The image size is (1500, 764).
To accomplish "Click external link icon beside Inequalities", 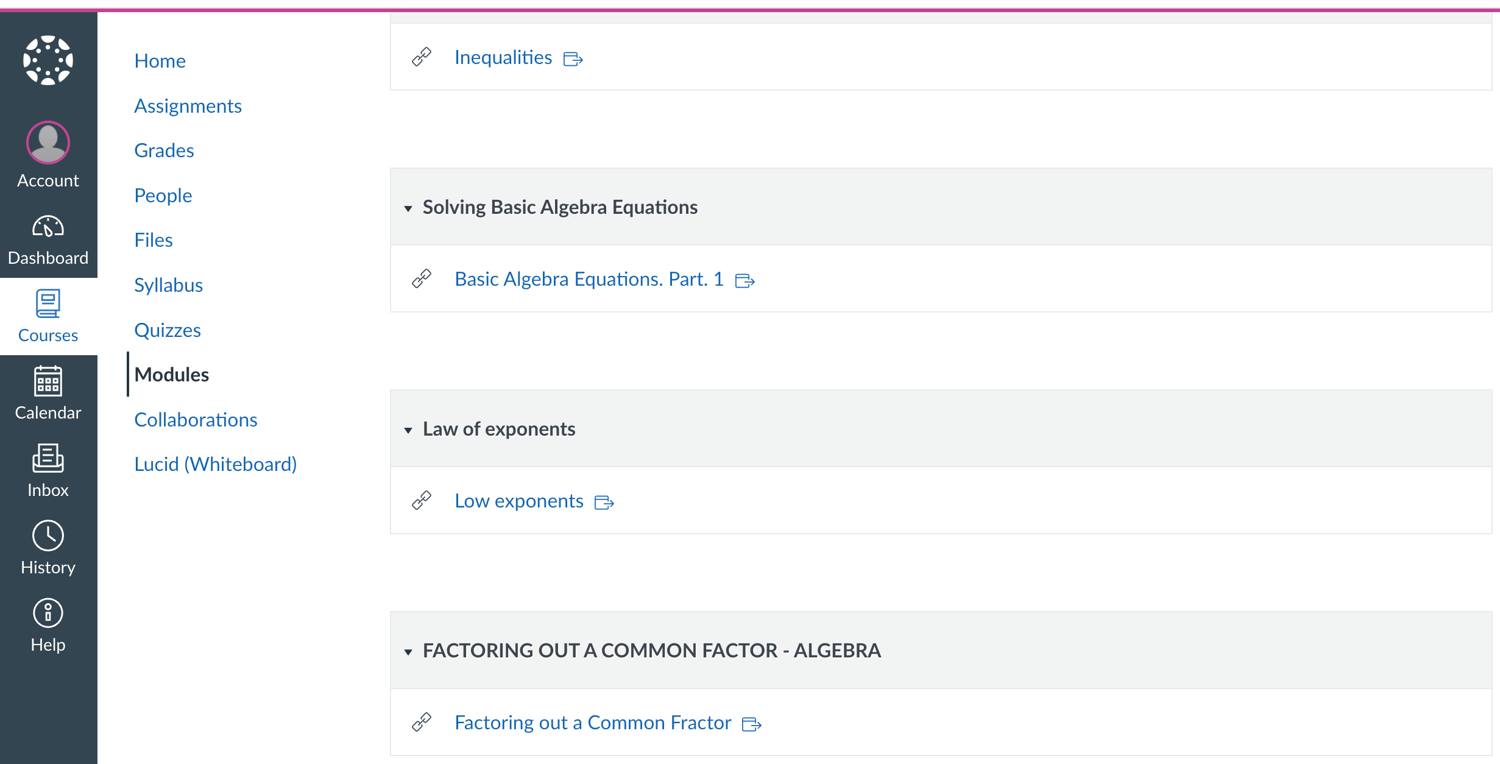I will [x=573, y=59].
